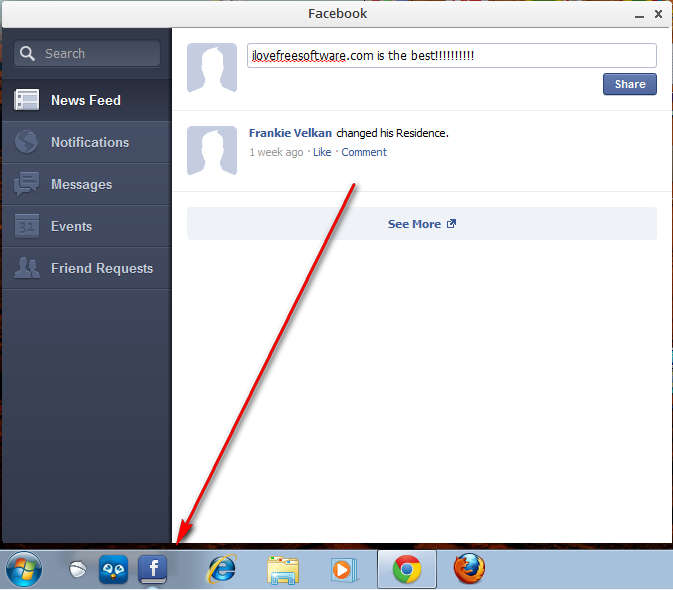Open Messages tab

coord(87,184)
